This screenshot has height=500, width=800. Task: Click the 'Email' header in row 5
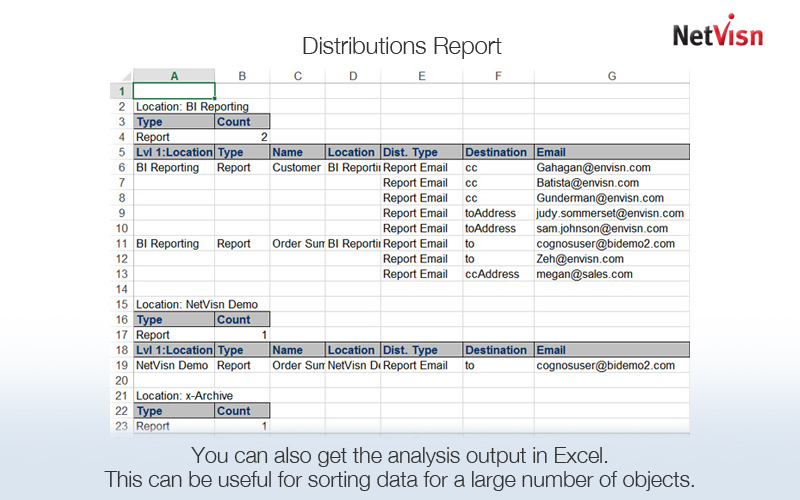tap(612, 152)
